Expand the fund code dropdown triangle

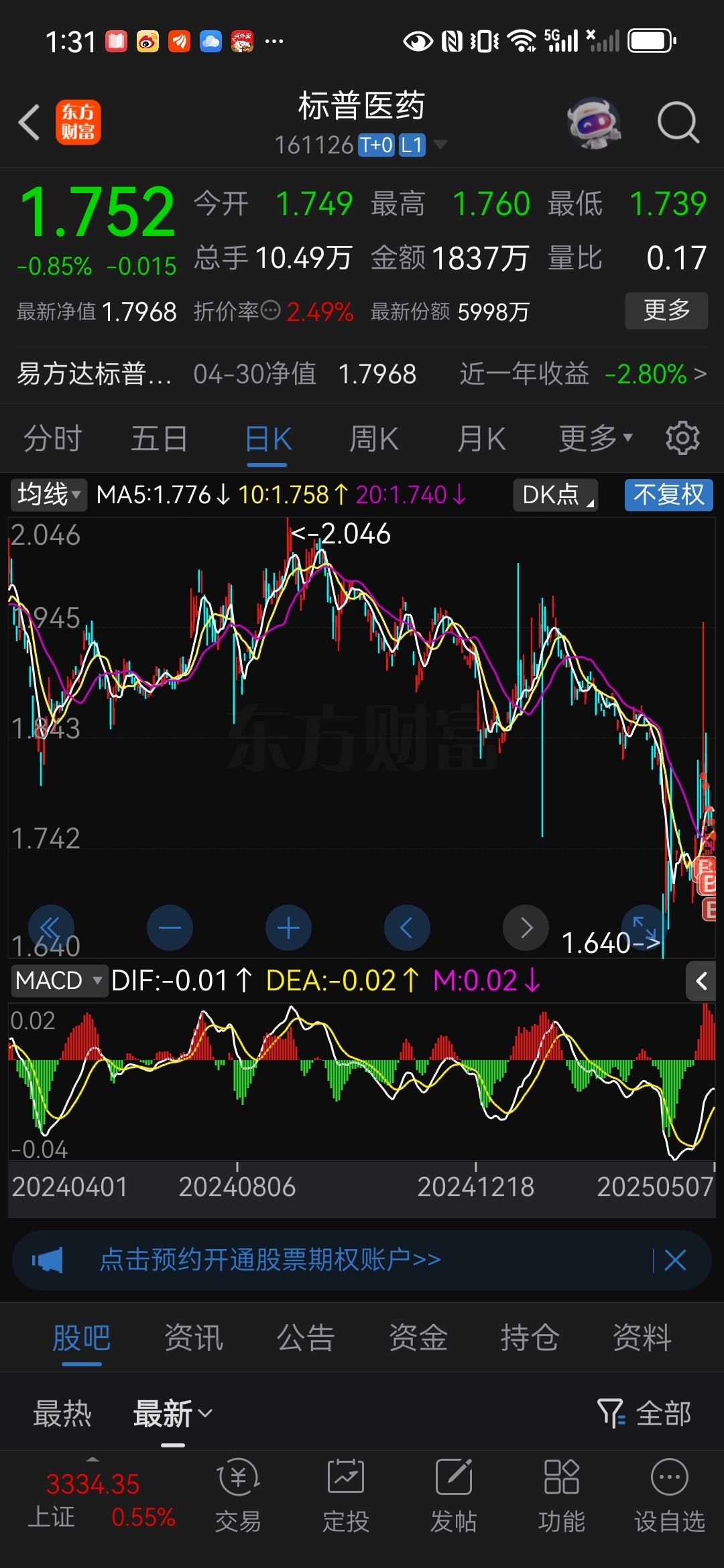pyautogui.click(x=440, y=145)
